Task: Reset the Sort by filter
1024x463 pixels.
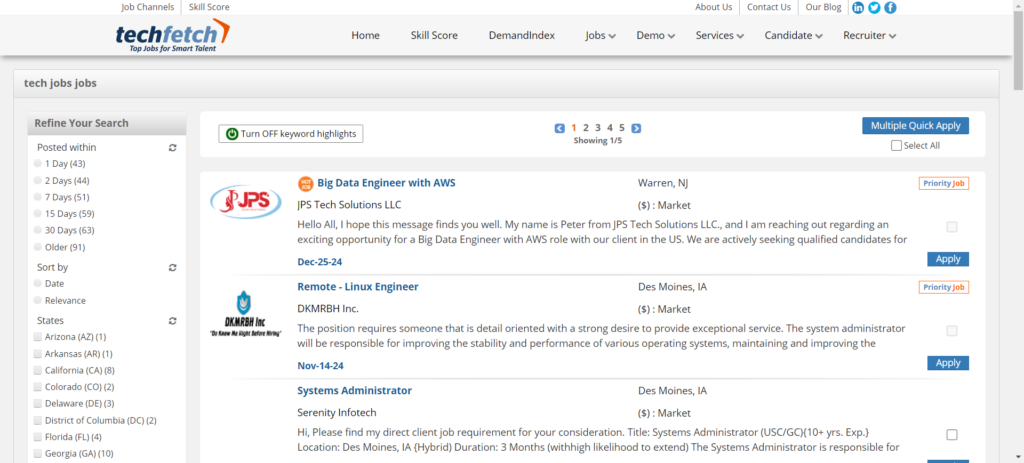Action: [x=172, y=267]
